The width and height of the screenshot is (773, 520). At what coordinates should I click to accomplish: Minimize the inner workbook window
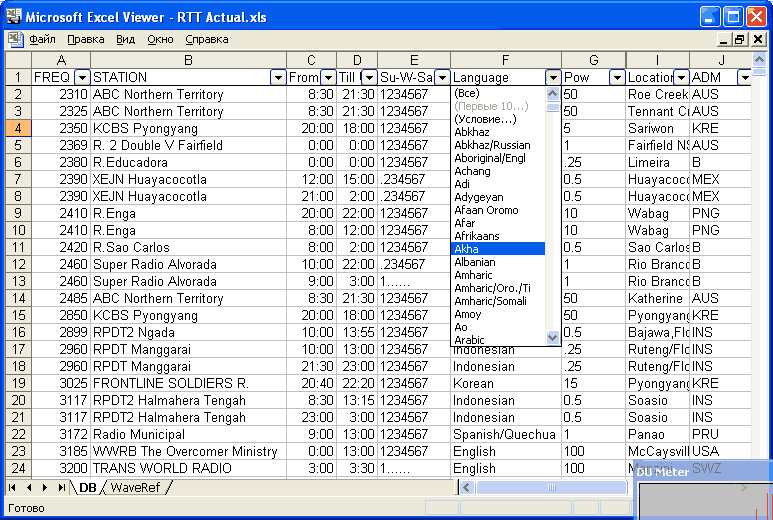pos(723,39)
